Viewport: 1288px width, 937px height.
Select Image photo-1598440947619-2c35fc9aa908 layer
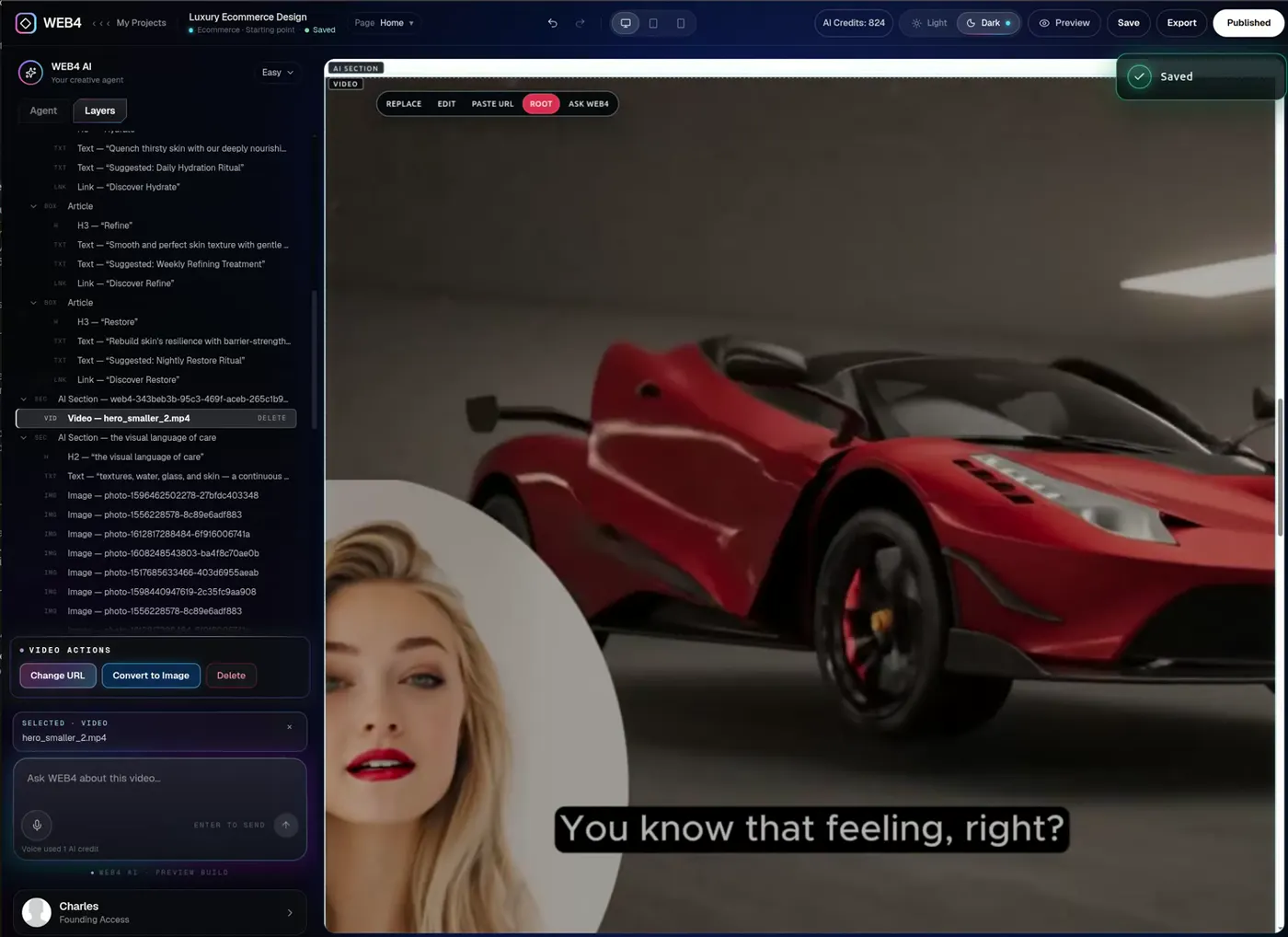point(156,593)
